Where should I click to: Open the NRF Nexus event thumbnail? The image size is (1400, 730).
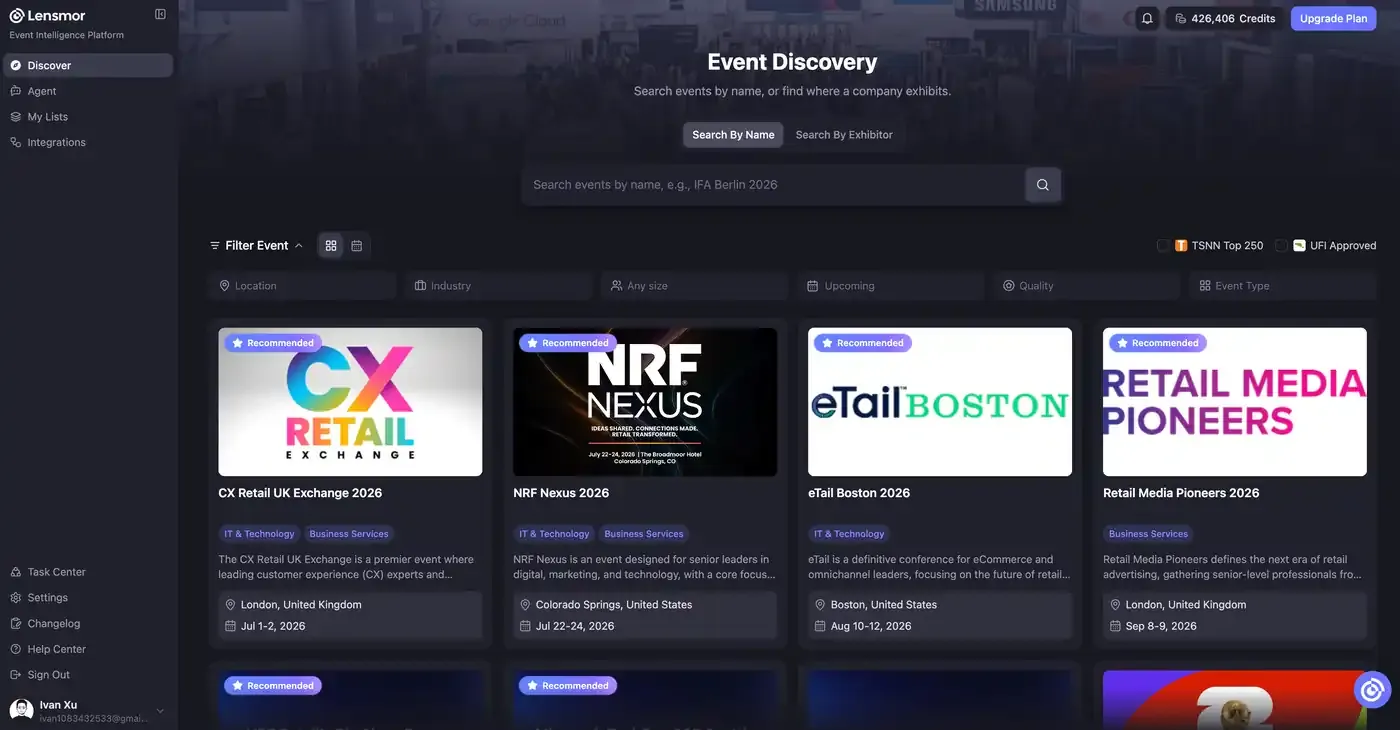(x=645, y=402)
